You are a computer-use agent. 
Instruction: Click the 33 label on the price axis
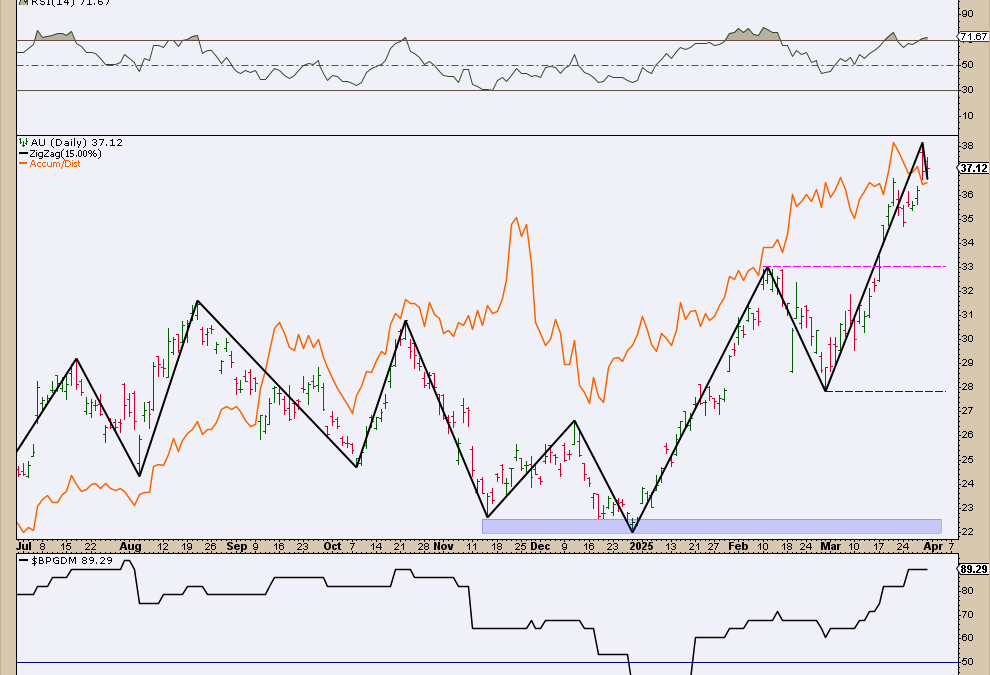pyautogui.click(x=967, y=267)
